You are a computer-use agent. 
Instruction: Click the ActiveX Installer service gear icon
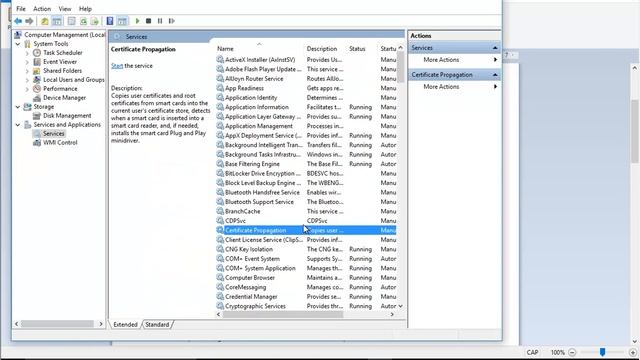pos(220,60)
